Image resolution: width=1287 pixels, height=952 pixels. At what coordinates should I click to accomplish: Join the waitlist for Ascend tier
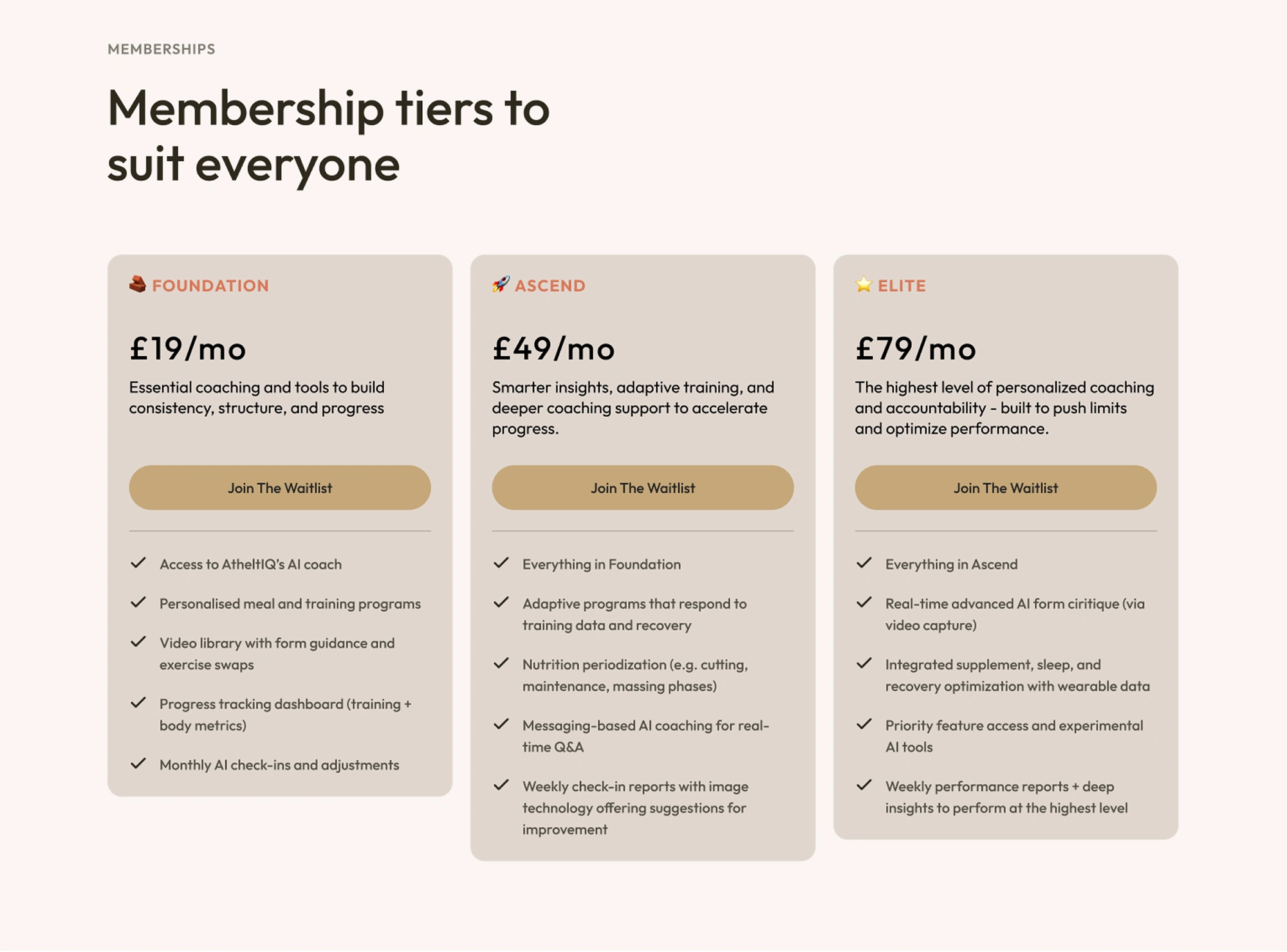(643, 488)
